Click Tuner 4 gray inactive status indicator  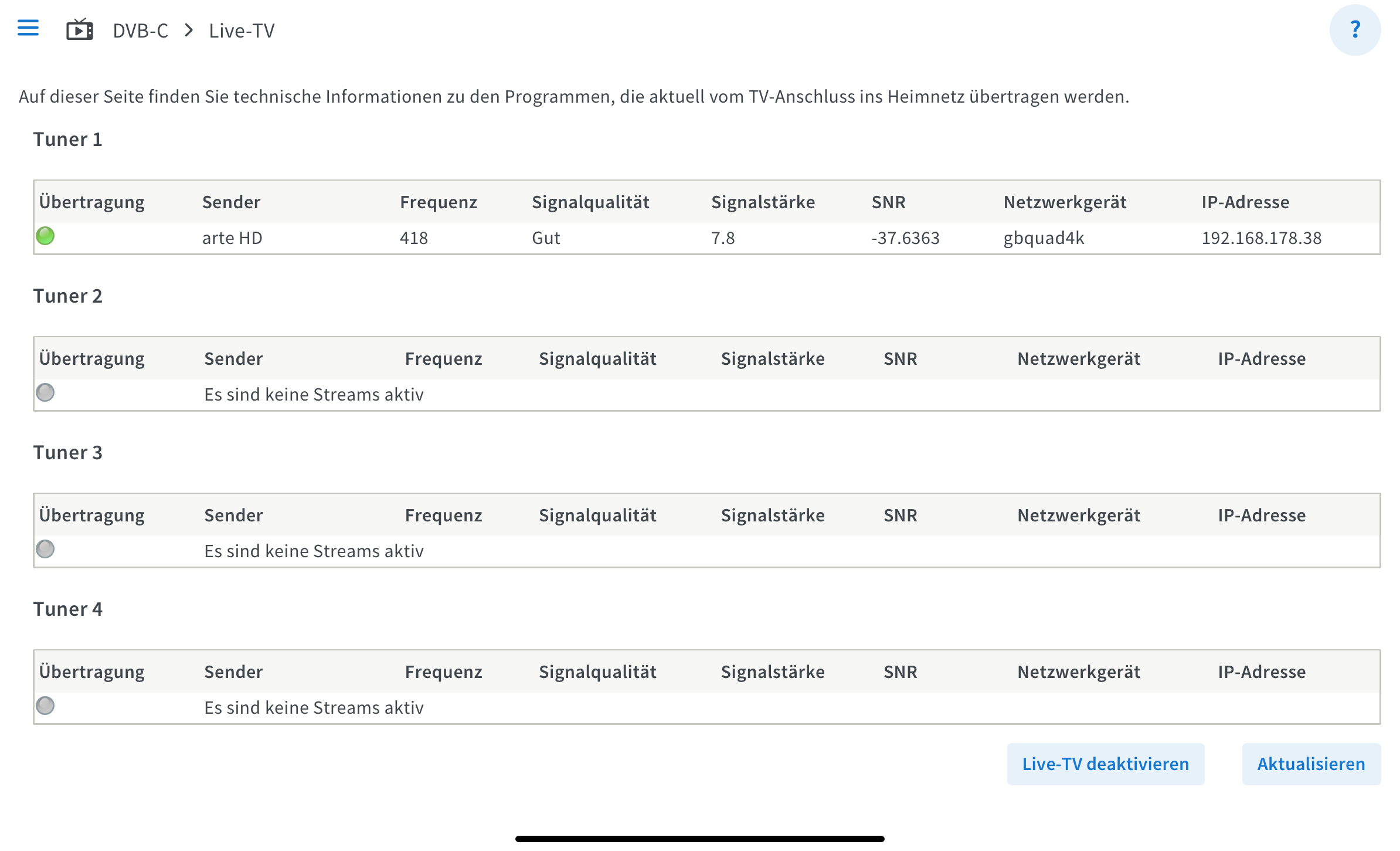[45, 706]
